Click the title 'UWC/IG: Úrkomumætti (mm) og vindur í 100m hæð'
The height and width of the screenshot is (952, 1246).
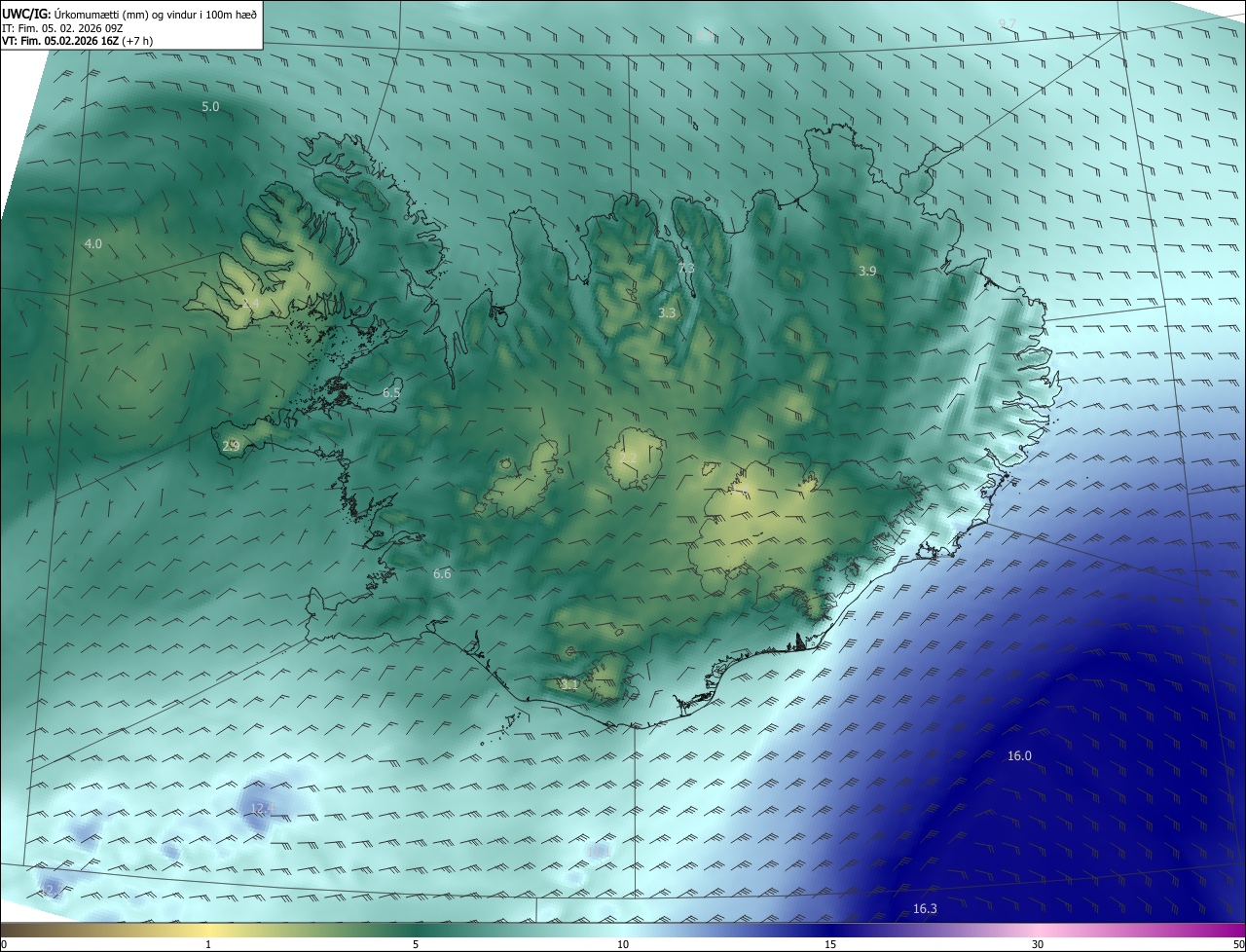(129, 14)
